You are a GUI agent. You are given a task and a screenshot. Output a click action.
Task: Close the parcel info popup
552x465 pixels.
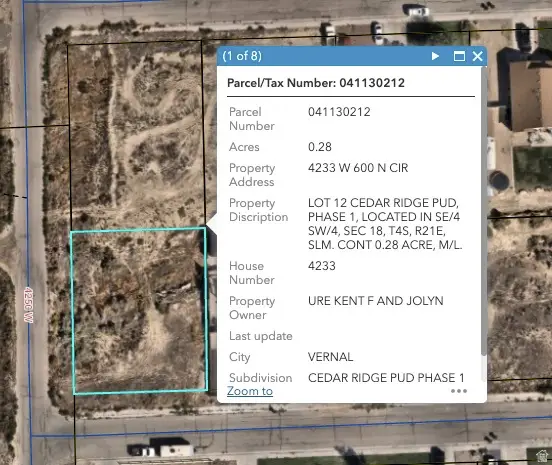pyautogui.click(x=477, y=56)
